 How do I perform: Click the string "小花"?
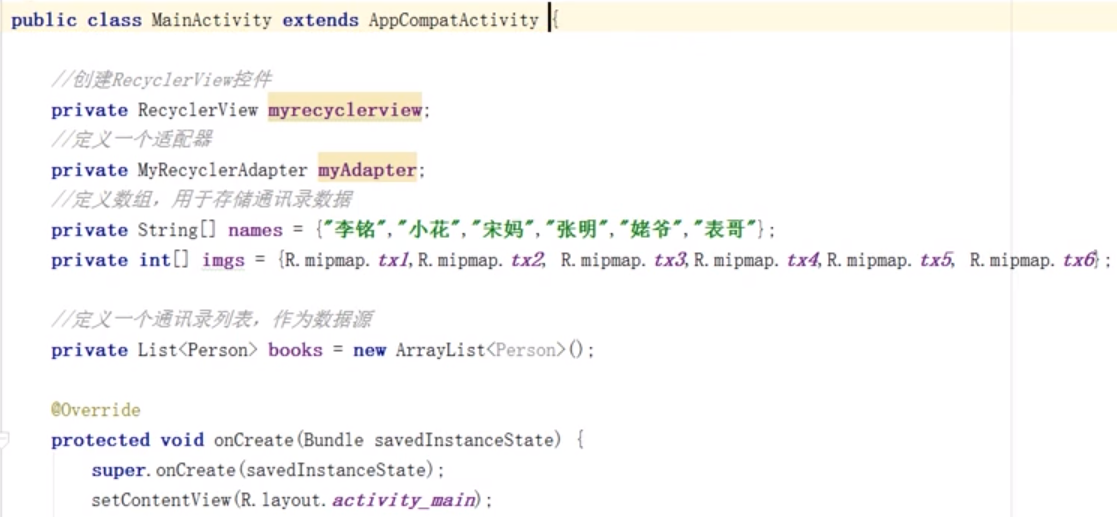pos(432,230)
